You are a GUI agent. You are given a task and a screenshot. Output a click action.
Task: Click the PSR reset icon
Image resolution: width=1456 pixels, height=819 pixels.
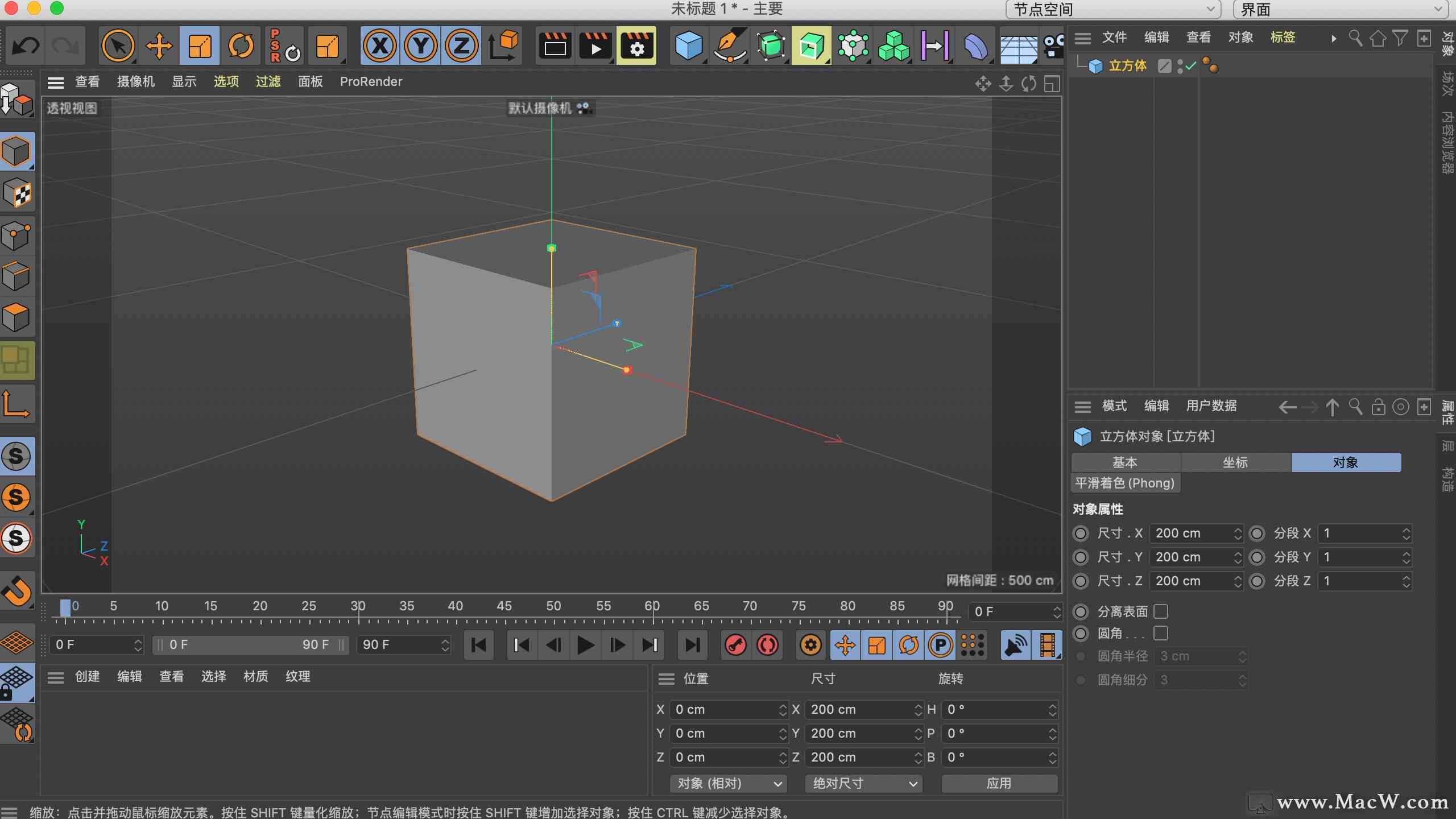[284, 45]
